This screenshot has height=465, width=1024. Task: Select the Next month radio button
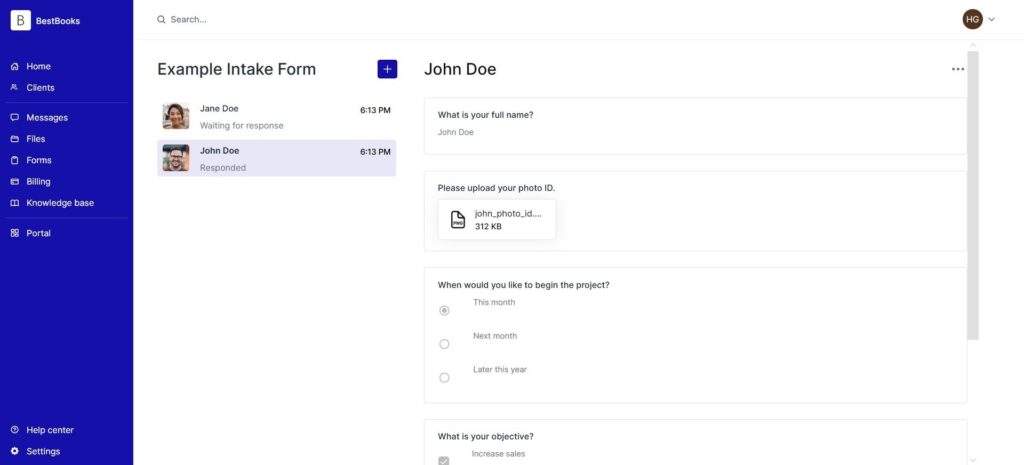(x=444, y=344)
